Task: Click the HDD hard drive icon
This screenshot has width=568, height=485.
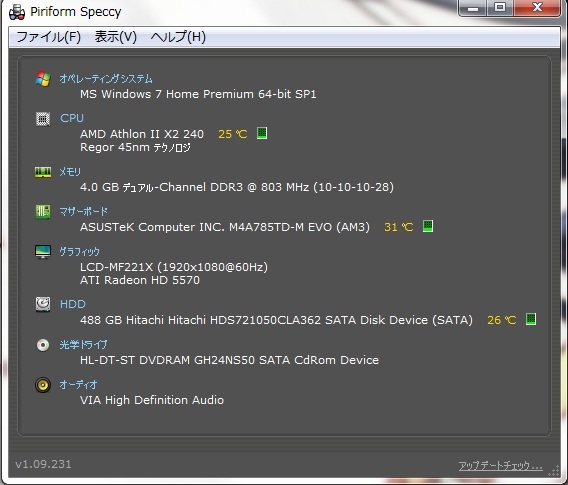Action: point(43,304)
